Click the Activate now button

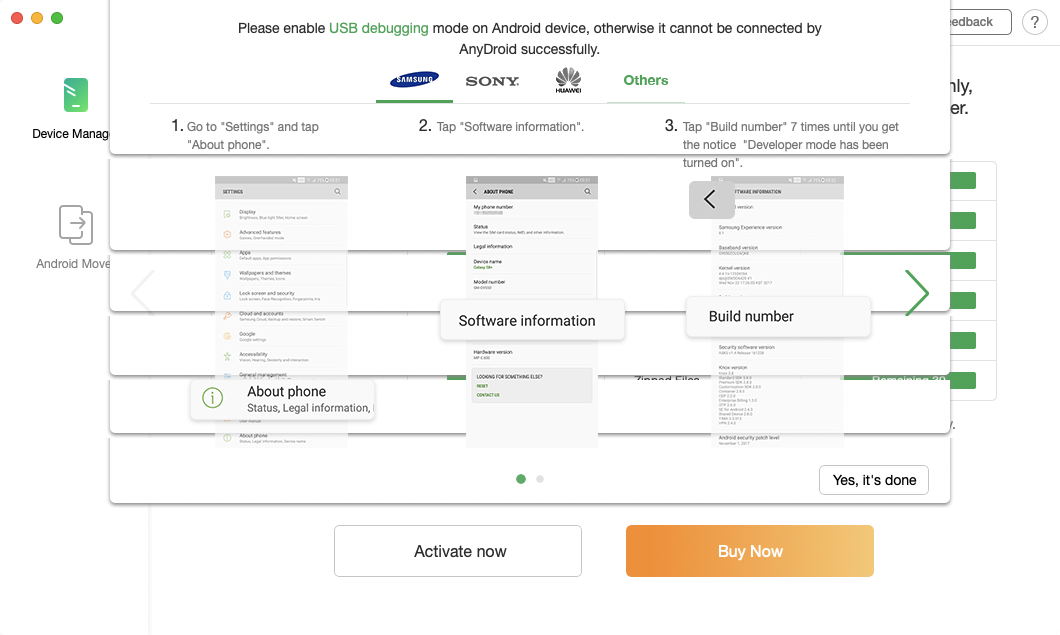(x=458, y=551)
